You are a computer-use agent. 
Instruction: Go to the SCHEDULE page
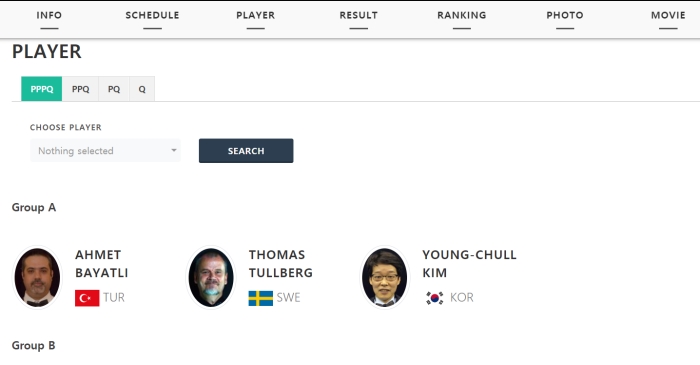[x=152, y=15]
